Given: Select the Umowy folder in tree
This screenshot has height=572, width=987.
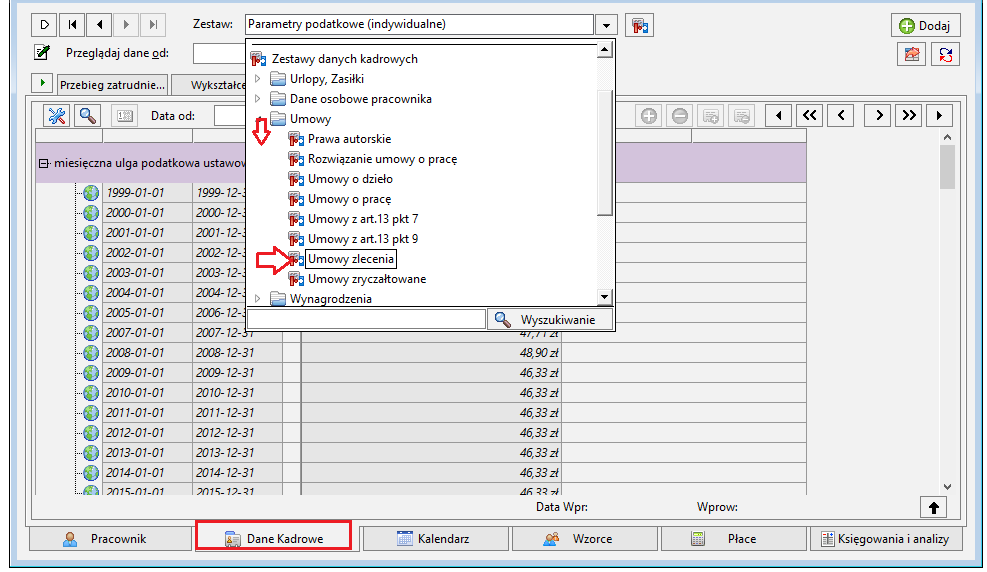Looking at the screenshot, I should (x=310, y=119).
